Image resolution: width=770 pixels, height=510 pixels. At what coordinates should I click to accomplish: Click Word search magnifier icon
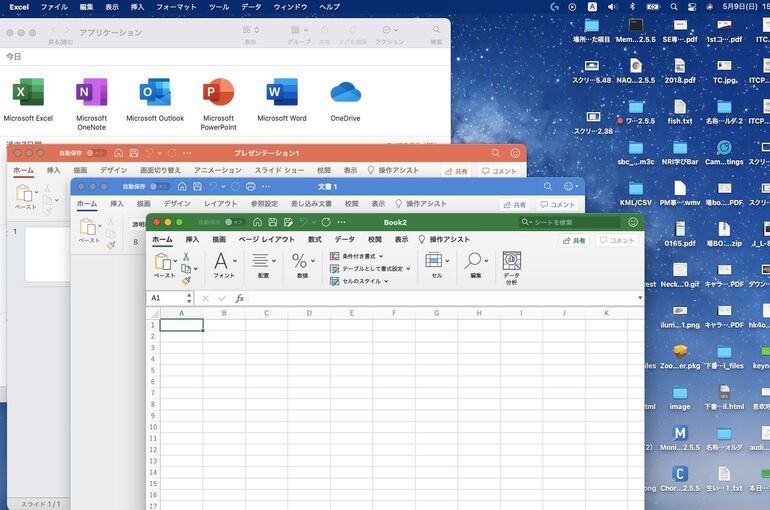548,187
